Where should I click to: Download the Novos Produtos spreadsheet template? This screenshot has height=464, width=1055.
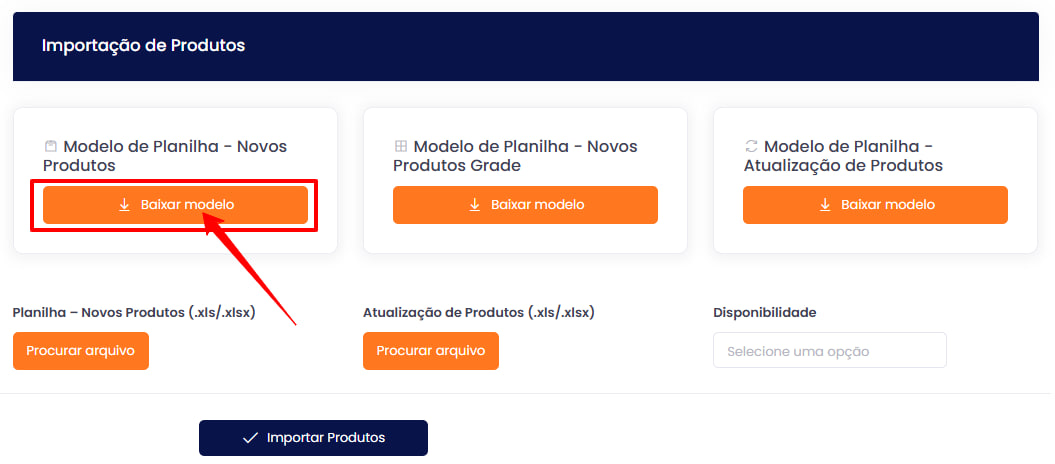tap(176, 205)
